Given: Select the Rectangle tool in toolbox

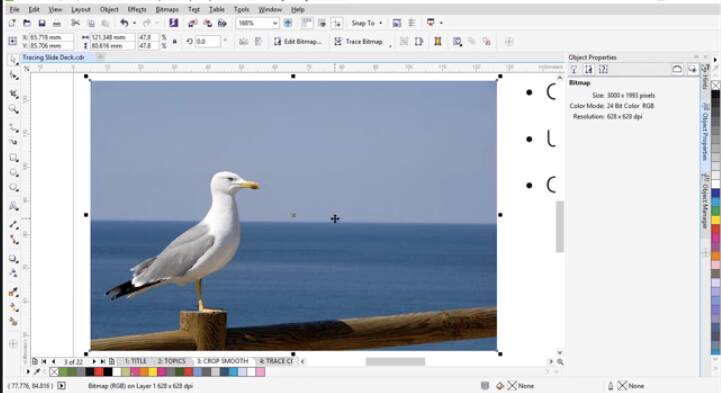Looking at the screenshot, I should [x=13, y=158].
